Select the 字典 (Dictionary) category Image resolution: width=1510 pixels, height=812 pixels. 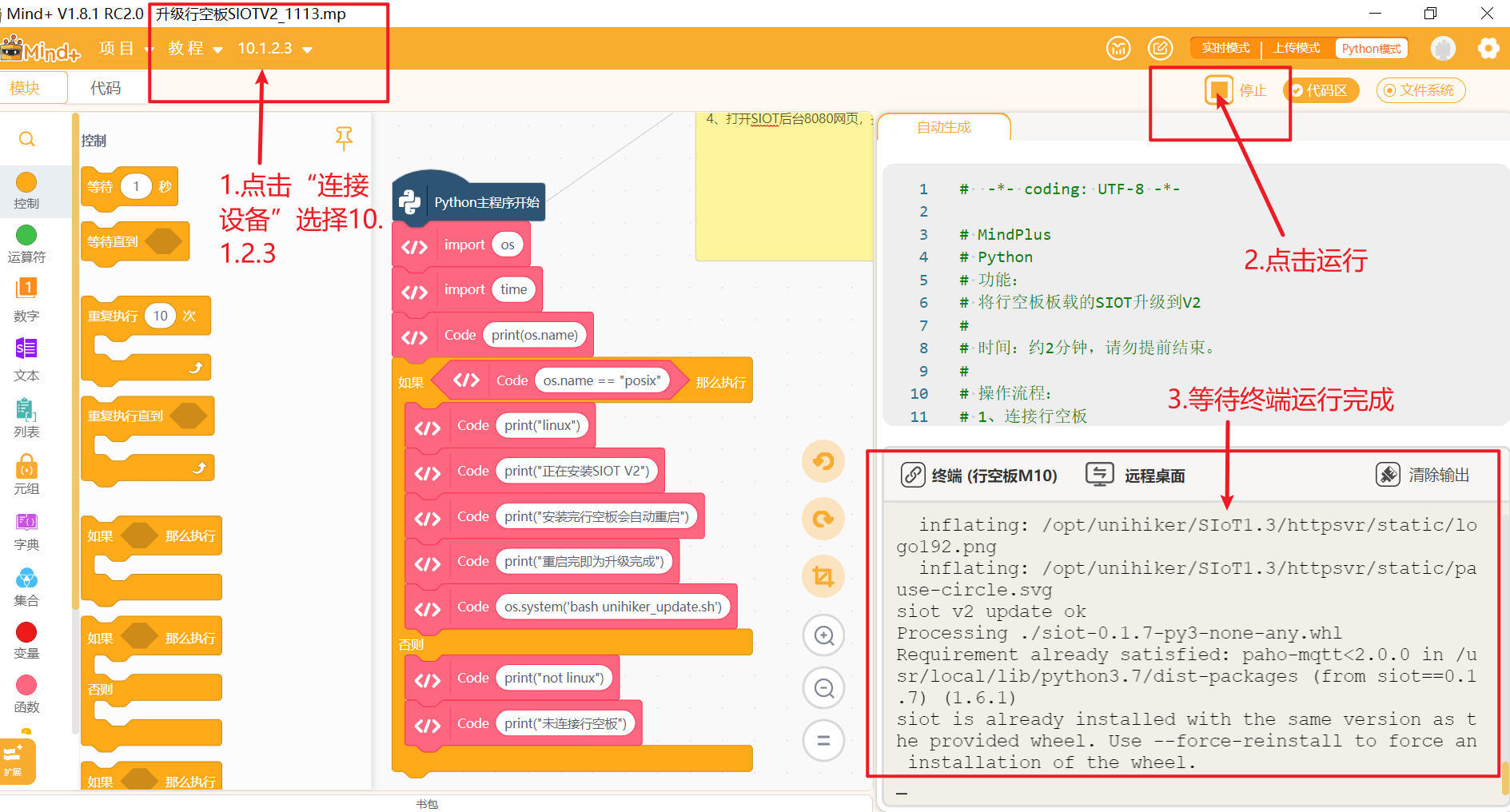pyautogui.click(x=26, y=531)
